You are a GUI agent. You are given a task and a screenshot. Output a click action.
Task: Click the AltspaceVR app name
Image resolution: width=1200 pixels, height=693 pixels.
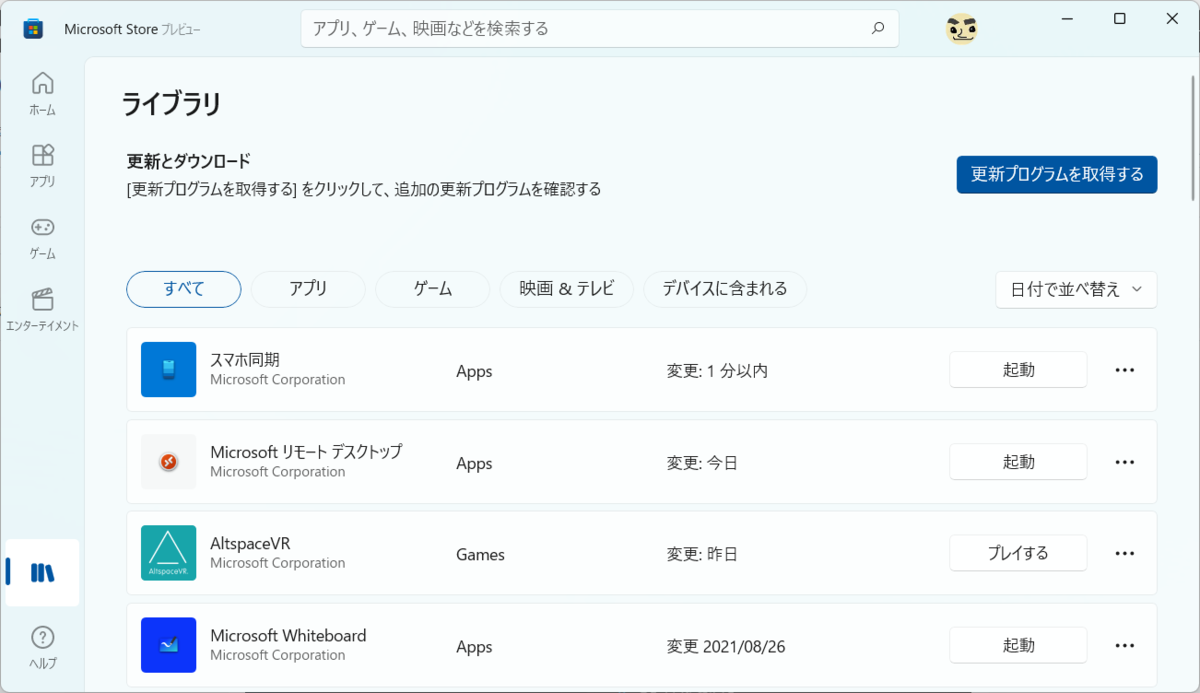click(250, 543)
